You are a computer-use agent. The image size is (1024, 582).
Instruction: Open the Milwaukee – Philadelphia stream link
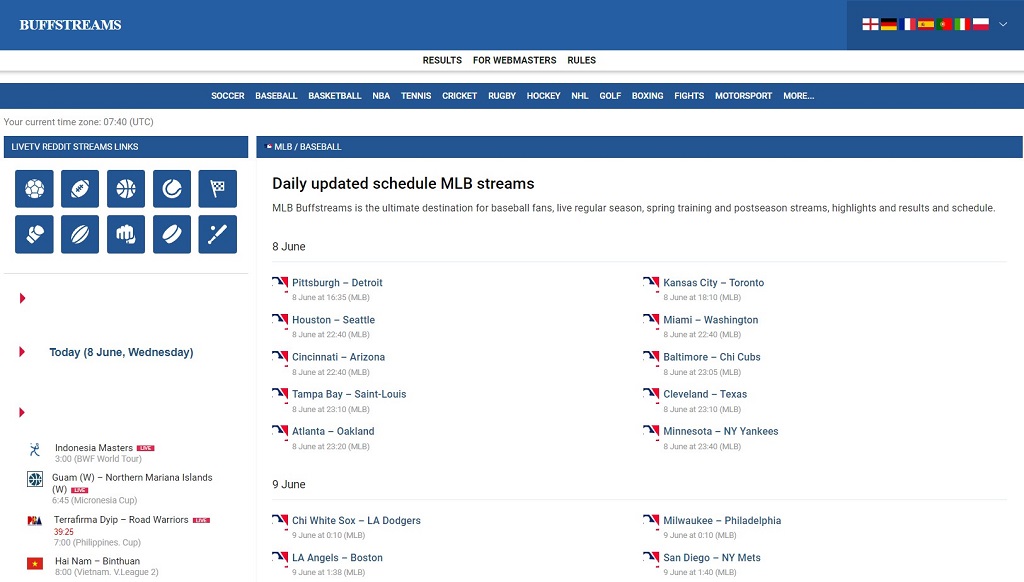722,521
